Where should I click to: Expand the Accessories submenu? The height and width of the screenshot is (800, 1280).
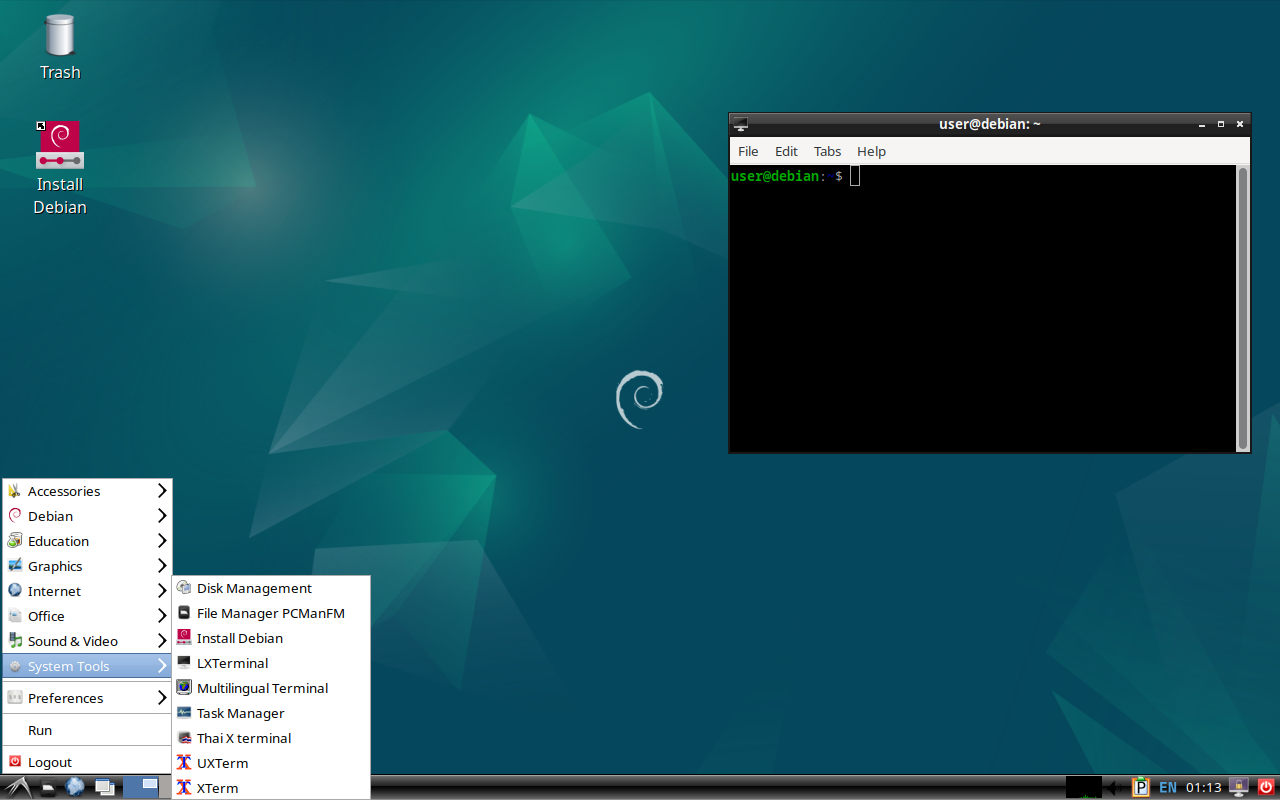[x=87, y=491]
